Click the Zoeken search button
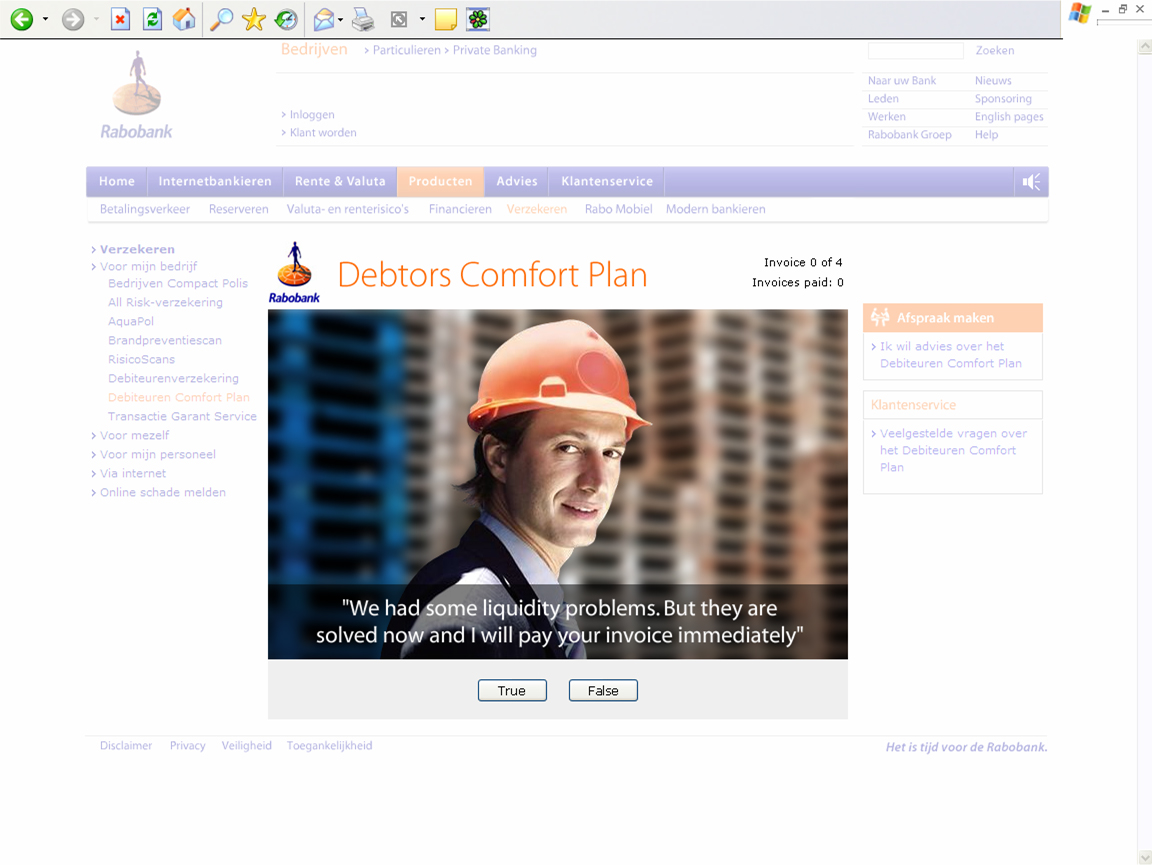1152x865 pixels. click(995, 51)
